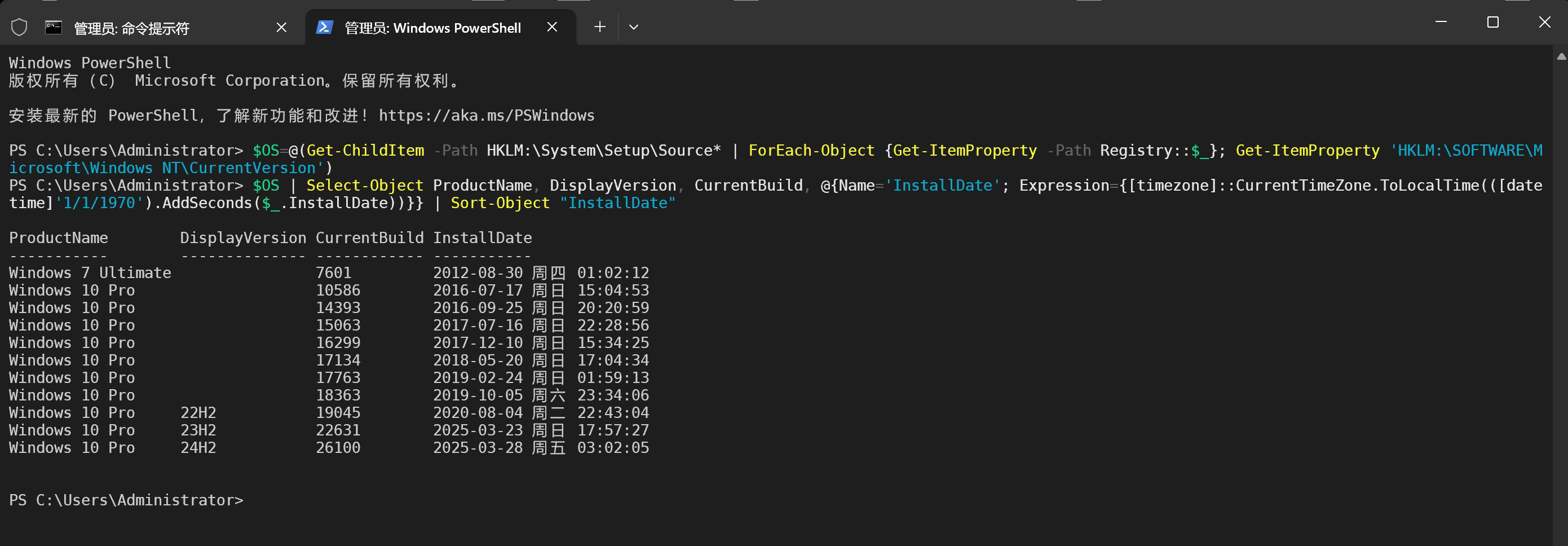Click build number 15063
1568x546 pixels.
click(x=338, y=325)
